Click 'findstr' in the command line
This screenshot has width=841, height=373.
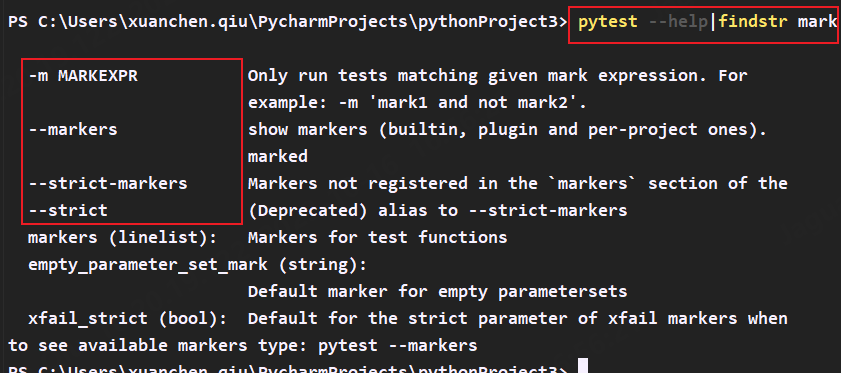point(753,22)
